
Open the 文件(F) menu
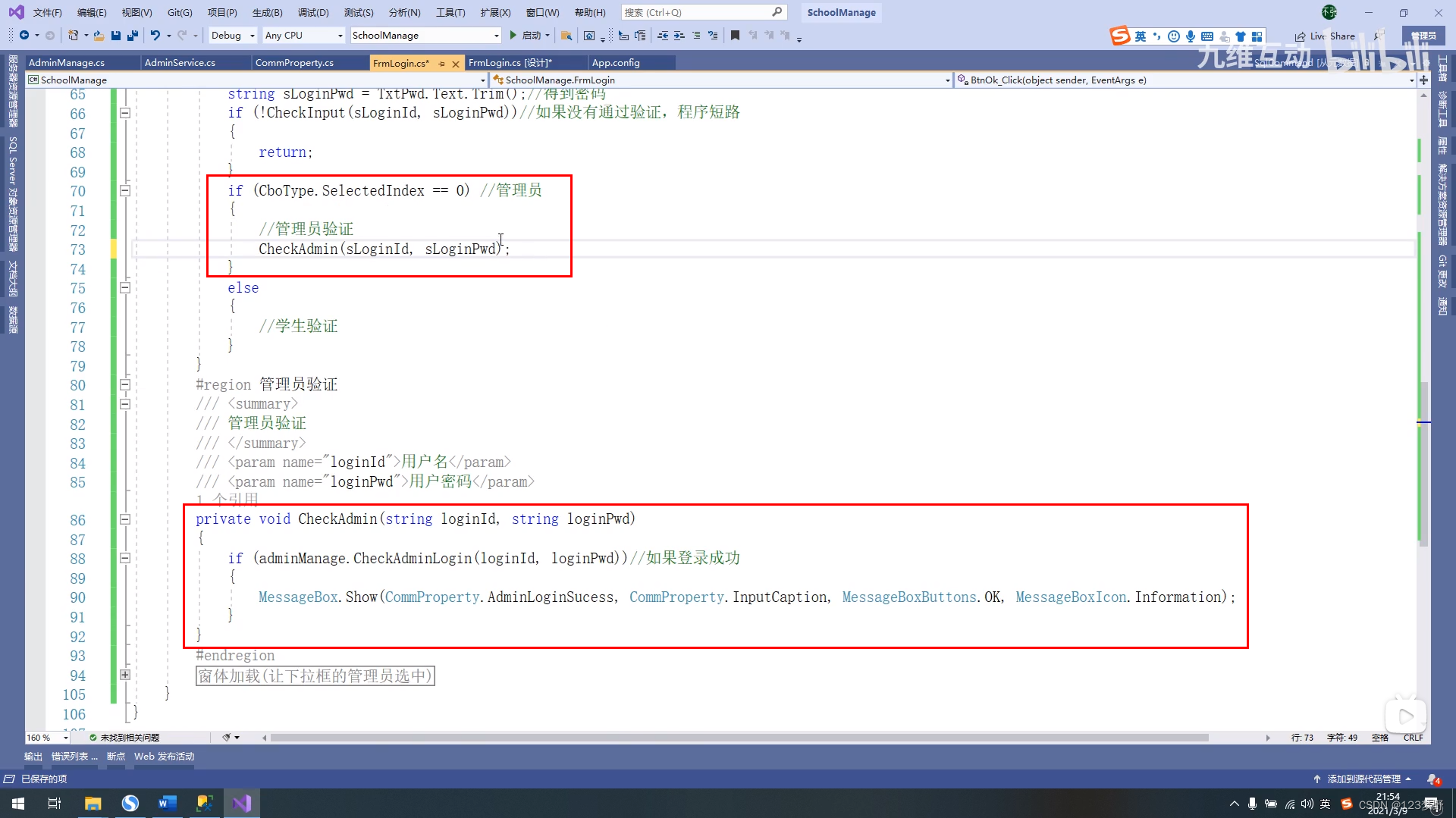[x=47, y=12]
